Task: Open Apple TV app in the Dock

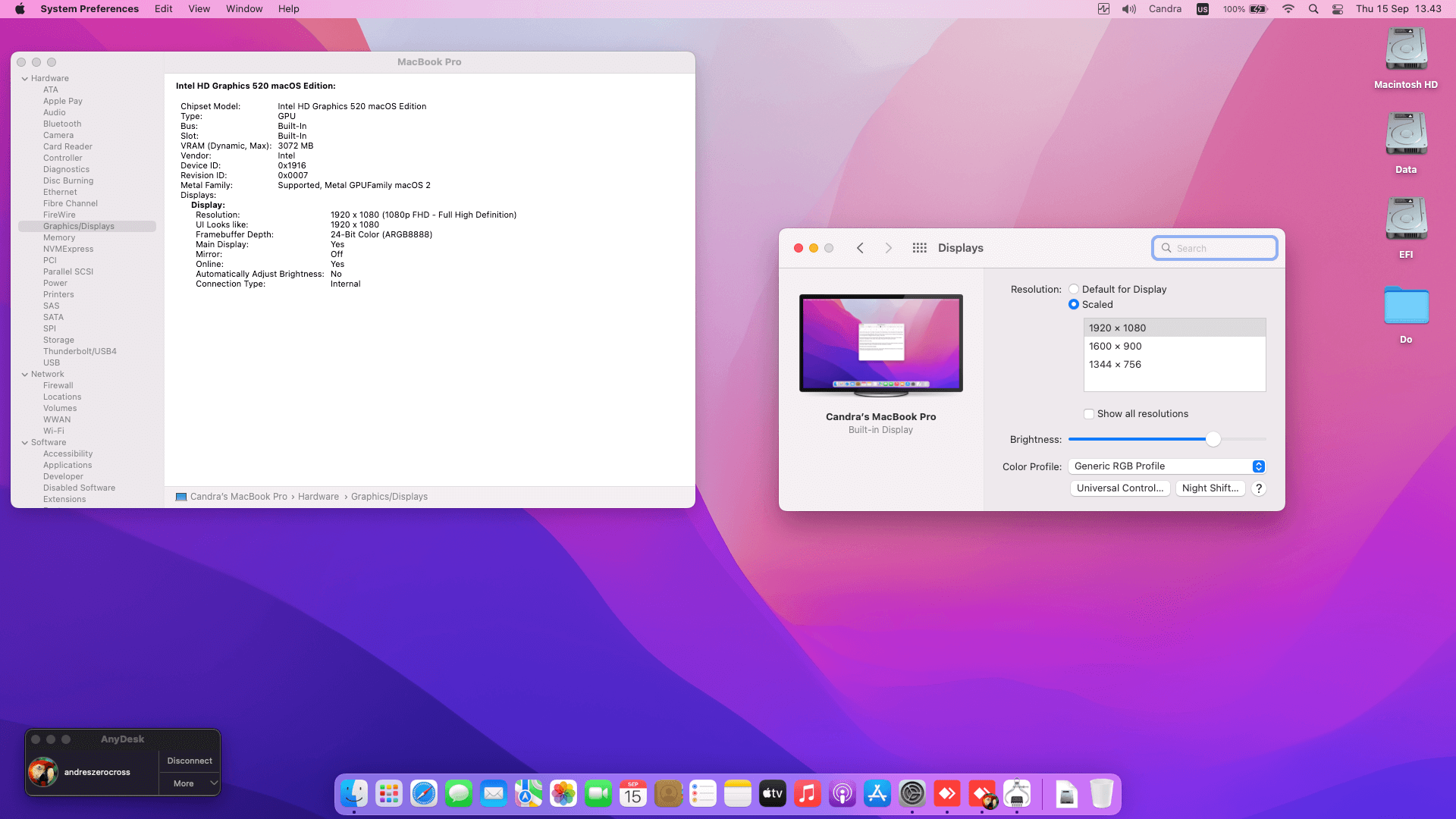Action: pyautogui.click(x=773, y=794)
